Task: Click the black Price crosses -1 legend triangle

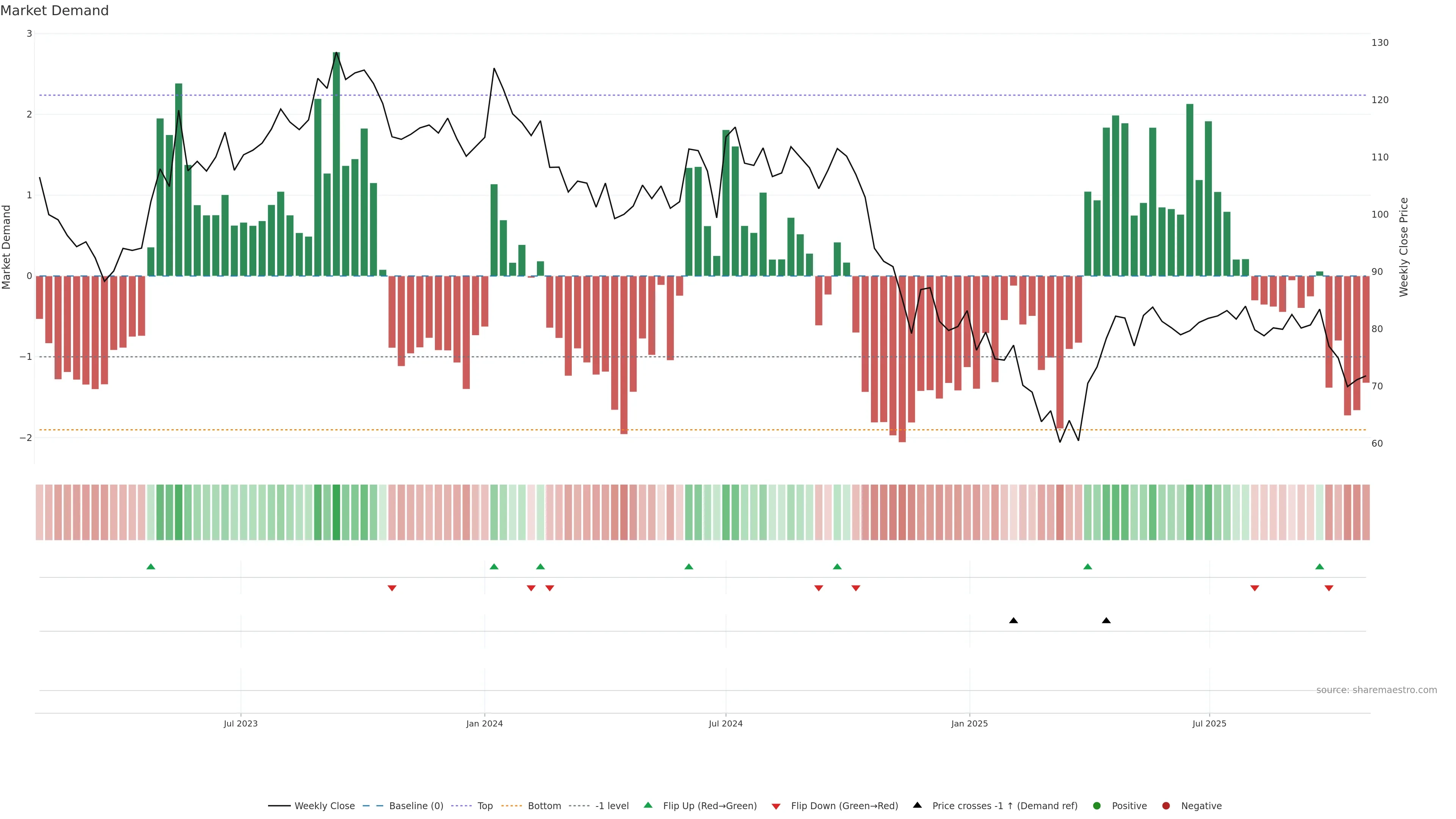Action: (917, 805)
